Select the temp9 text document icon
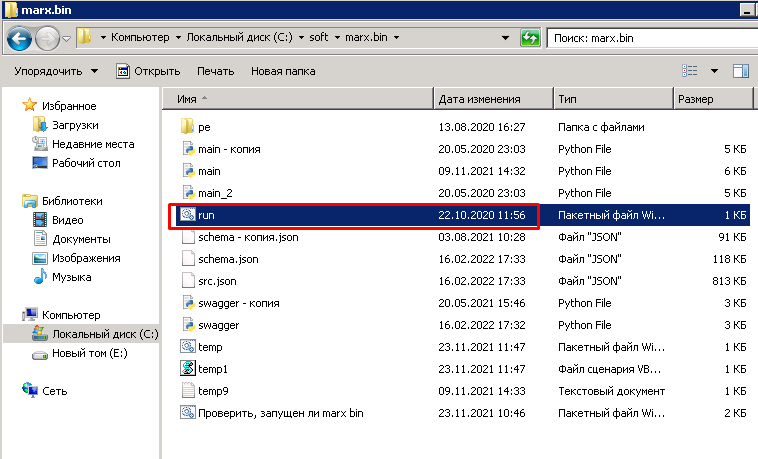The width and height of the screenshot is (758, 459). click(x=188, y=391)
